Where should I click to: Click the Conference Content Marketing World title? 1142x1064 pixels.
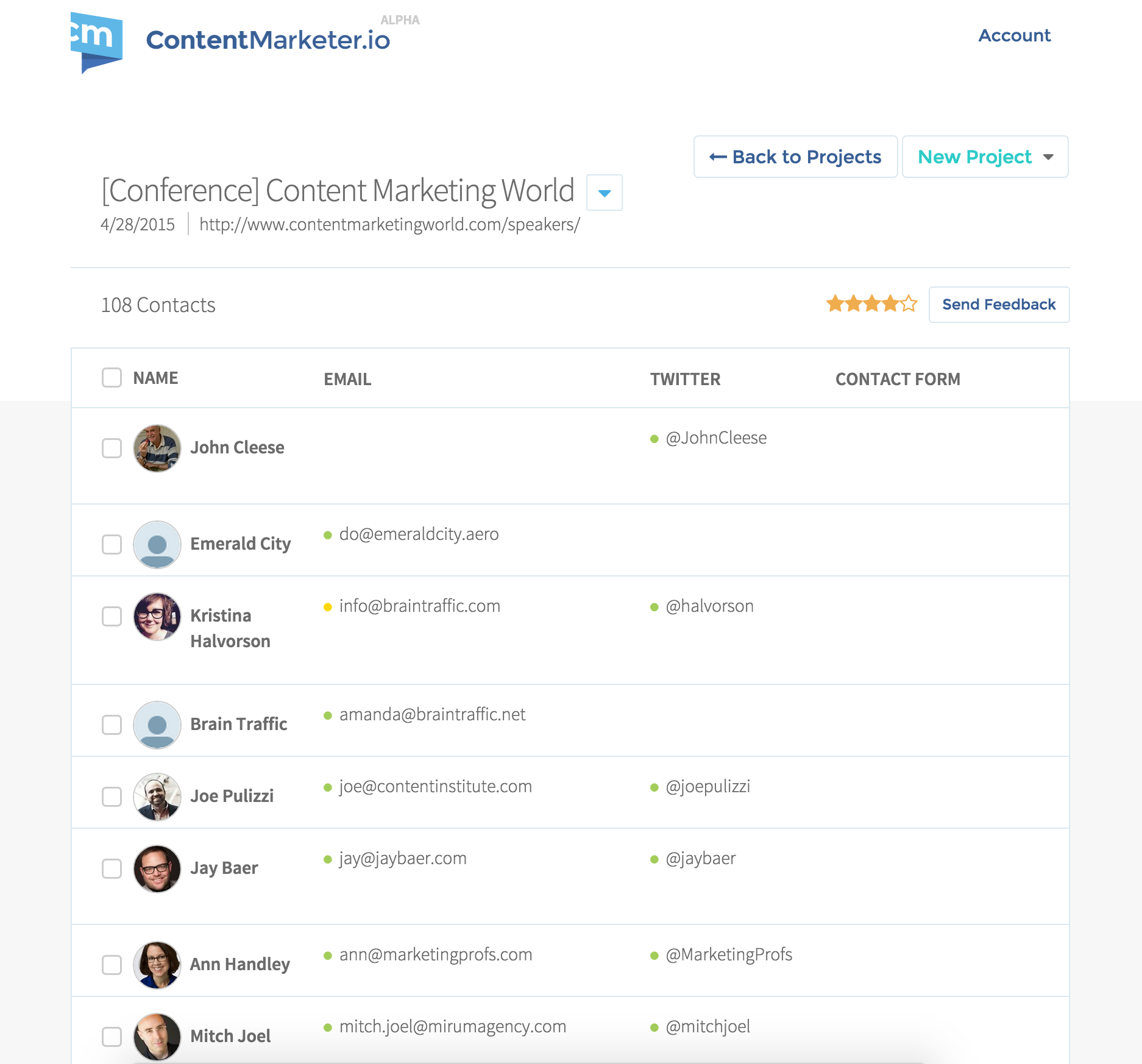[338, 190]
